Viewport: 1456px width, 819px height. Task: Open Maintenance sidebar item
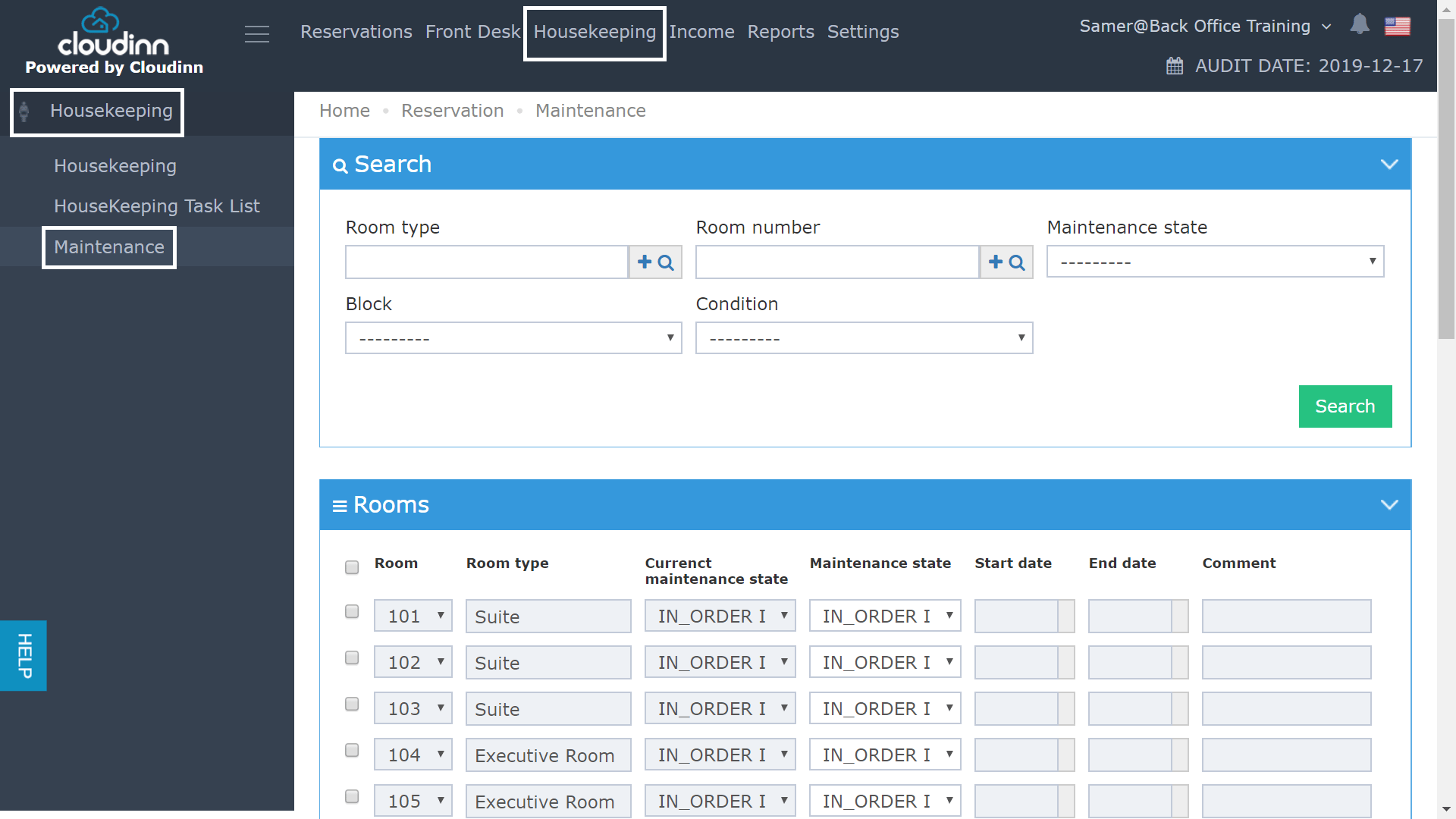pyautogui.click(x=109, y=247)
